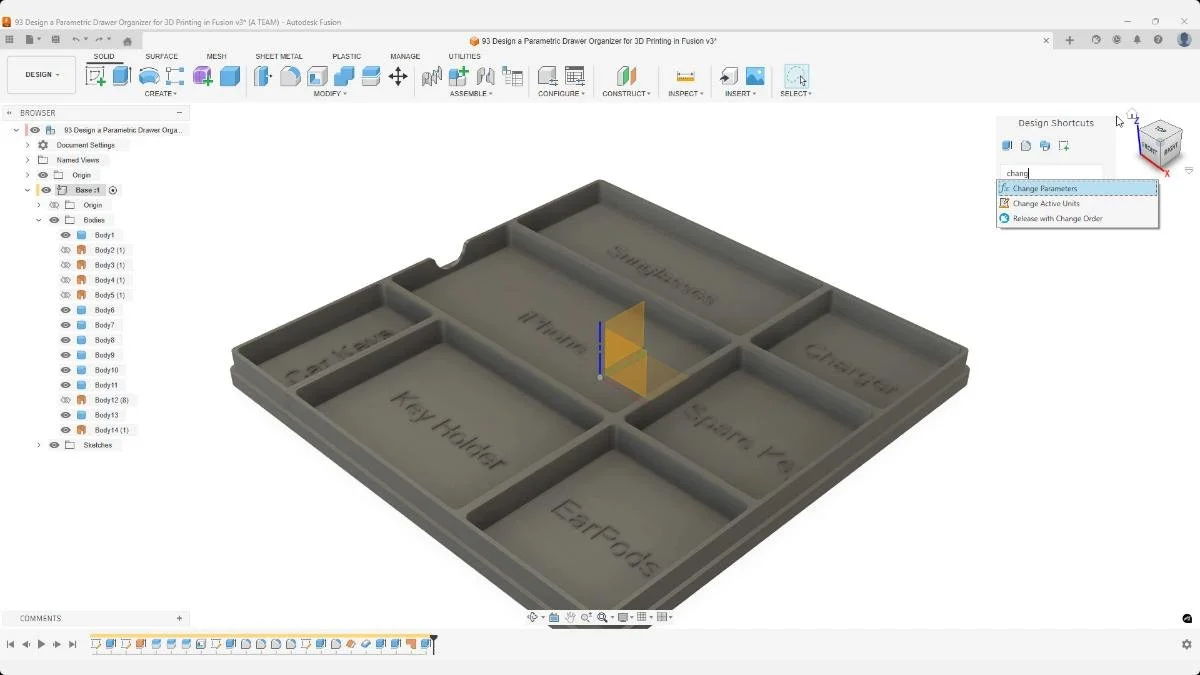Toggle visibility of Bodies folder
Screen dimensions: 1200x675
pos(54,220)
